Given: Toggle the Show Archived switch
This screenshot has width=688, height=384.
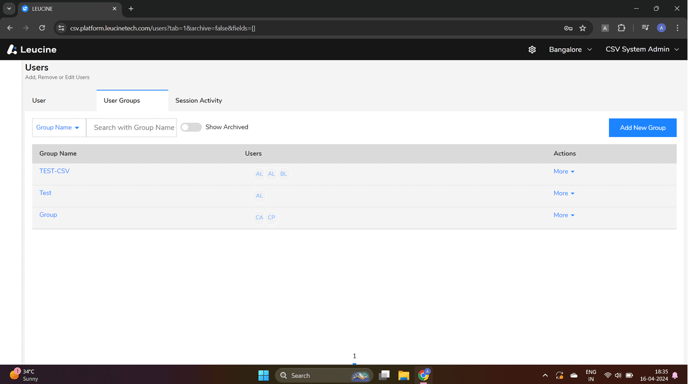Looking at the screenshot, I should coord(191,127).
